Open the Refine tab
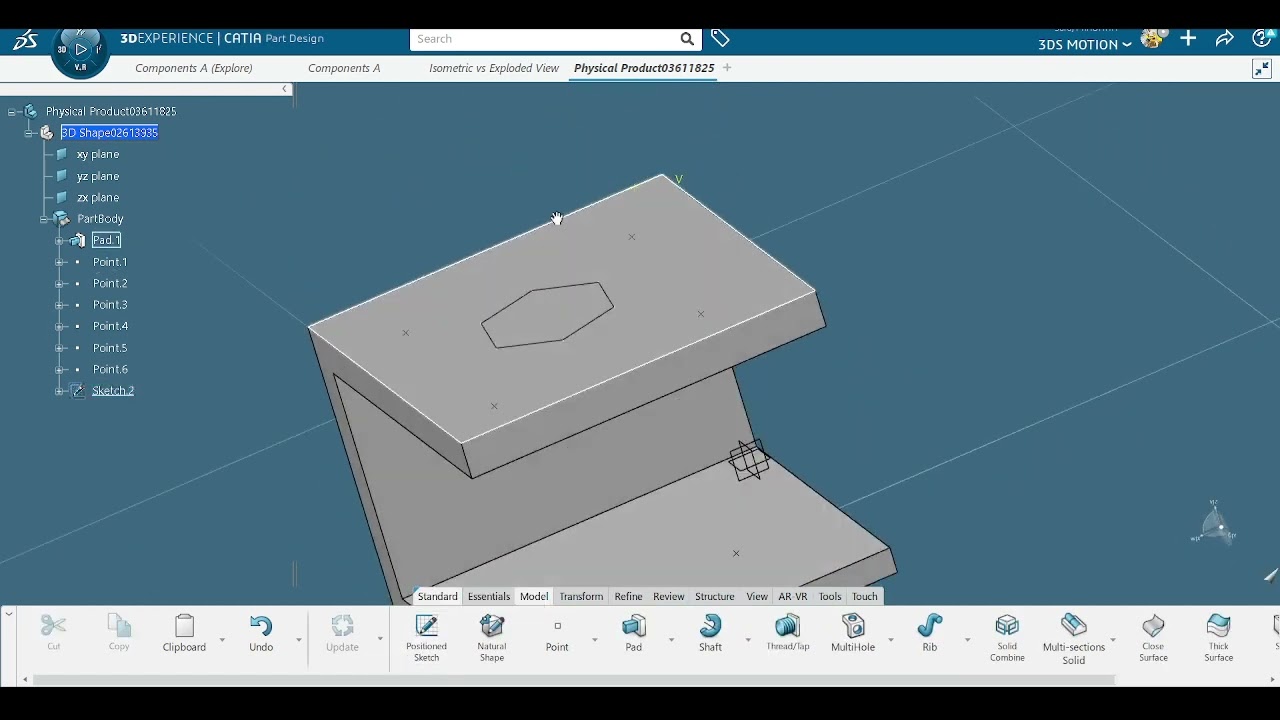1280x720 pixels. (x=628, y=596)
